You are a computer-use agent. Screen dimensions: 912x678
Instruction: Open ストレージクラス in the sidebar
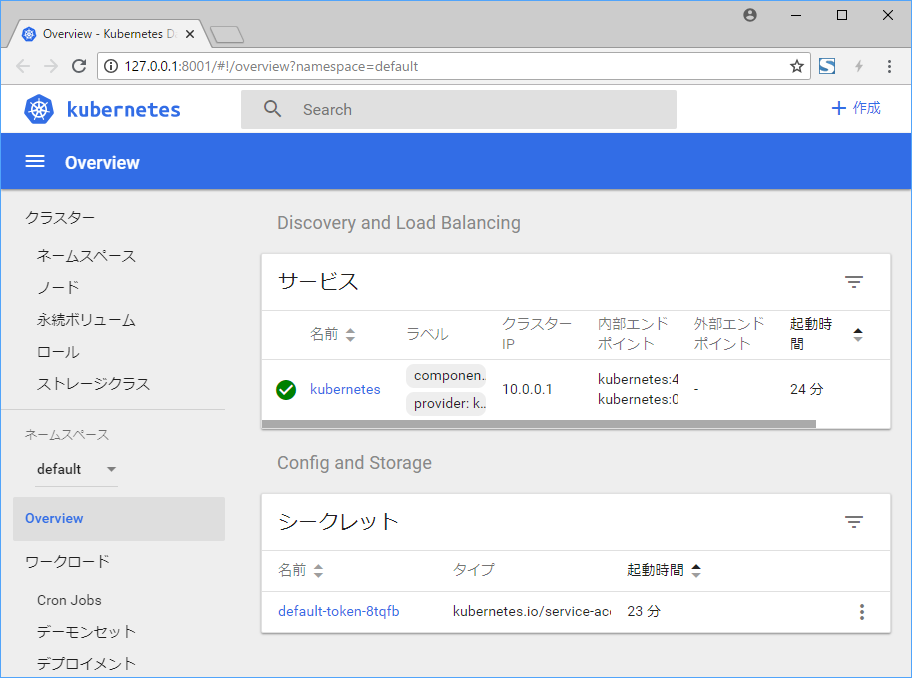click(x=93, y=384)
